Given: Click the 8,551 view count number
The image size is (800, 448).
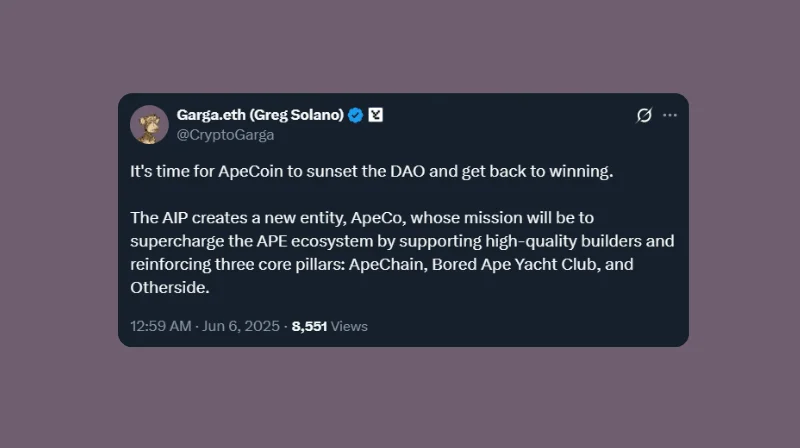Looking at the screenshot, I should (x=309, y=326).
